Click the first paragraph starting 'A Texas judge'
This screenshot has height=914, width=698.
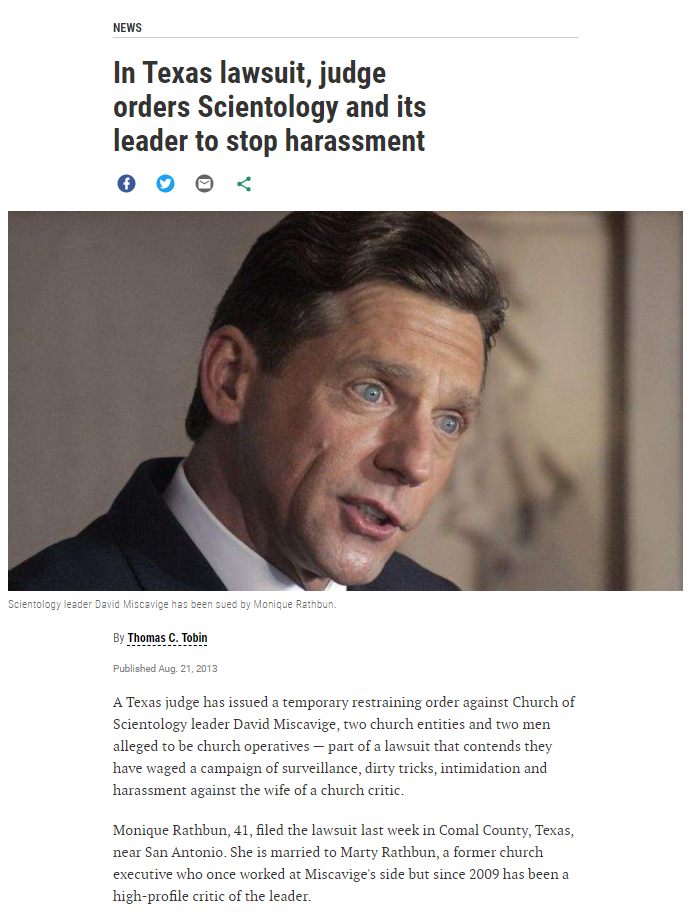[344, 746]
